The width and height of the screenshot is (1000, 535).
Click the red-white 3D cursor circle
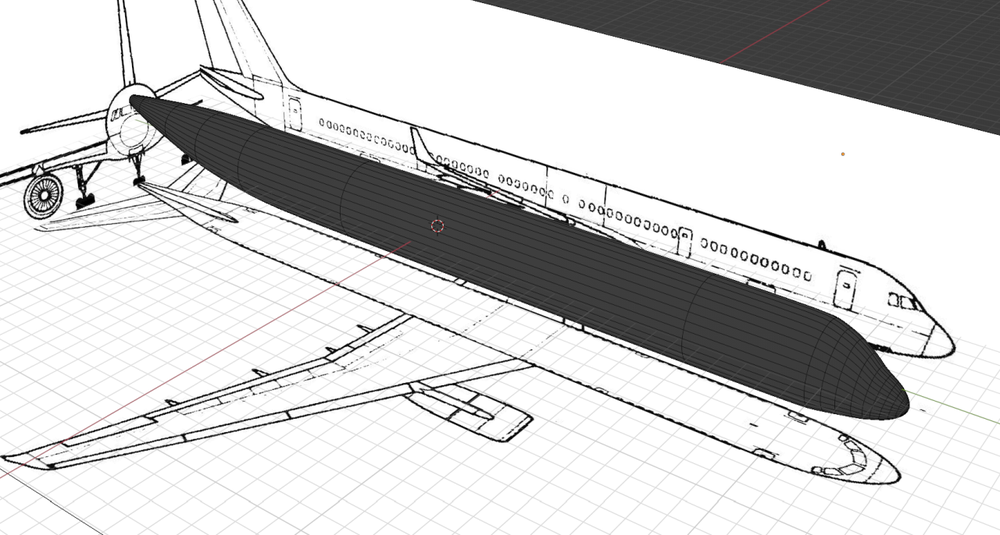(437, 226)
